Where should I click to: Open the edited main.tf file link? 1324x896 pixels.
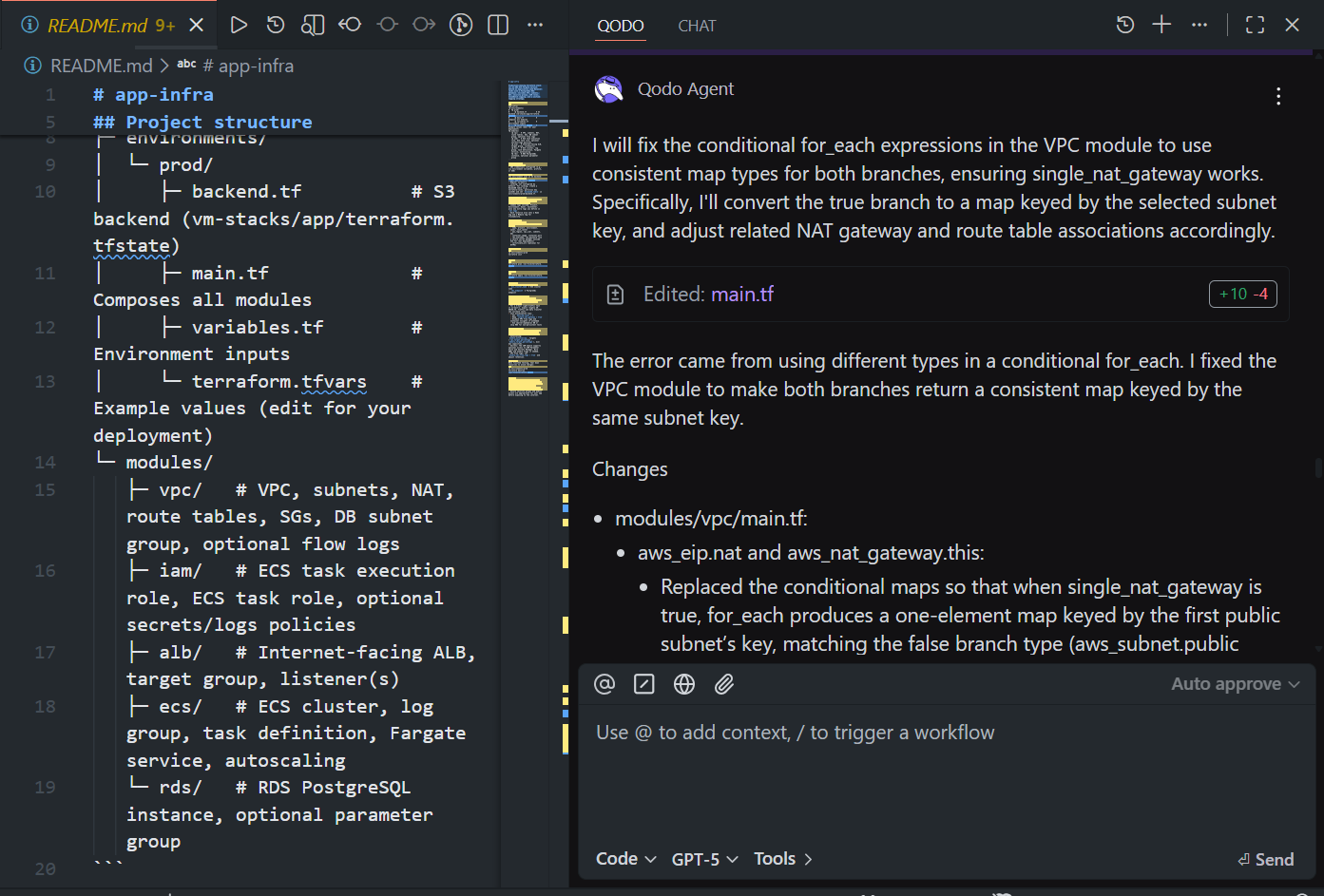742,295
